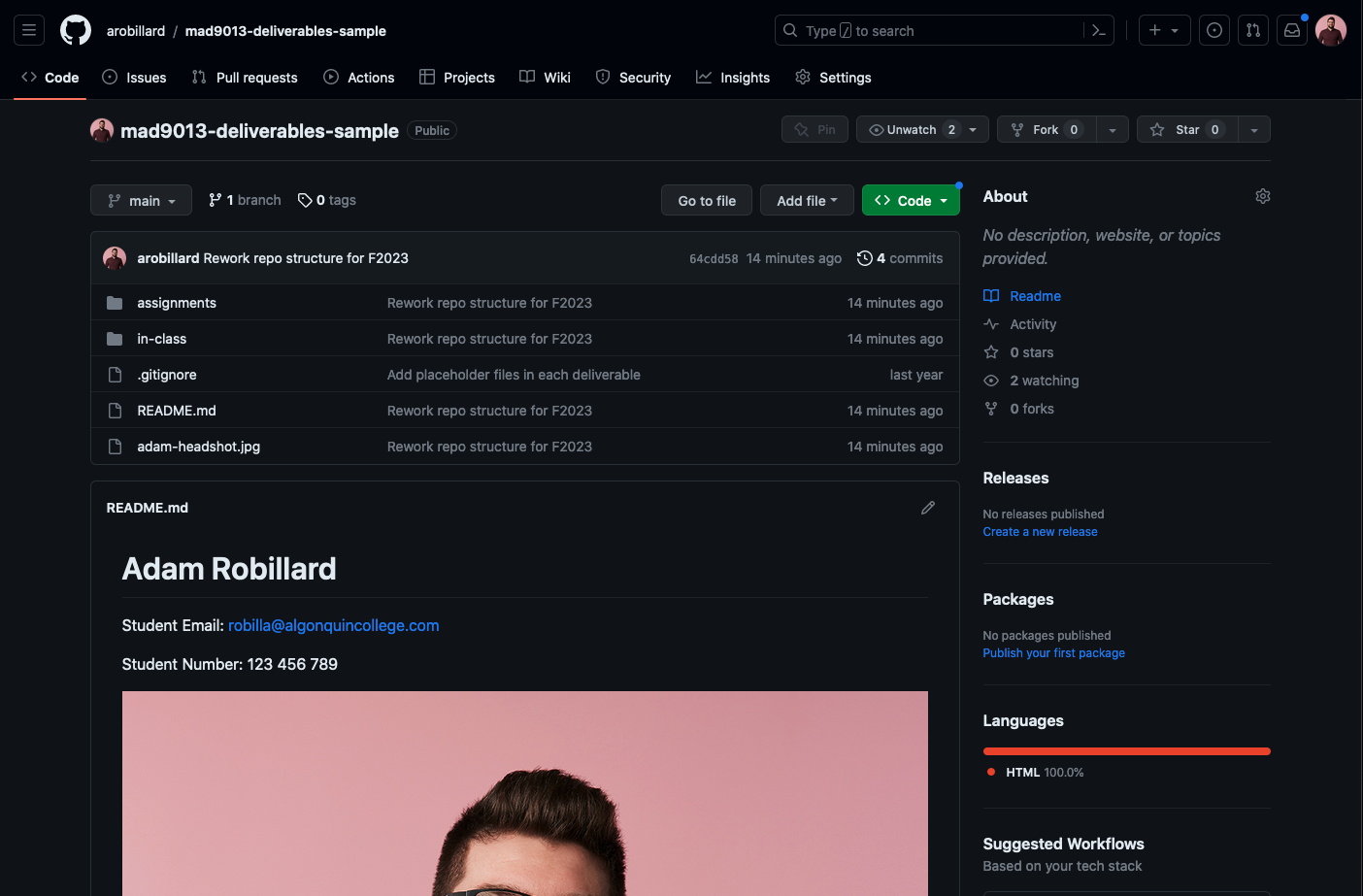This screenshot has width=1363, height=896.
Task: Switch to the Actions tab
Action: (358, 78)
